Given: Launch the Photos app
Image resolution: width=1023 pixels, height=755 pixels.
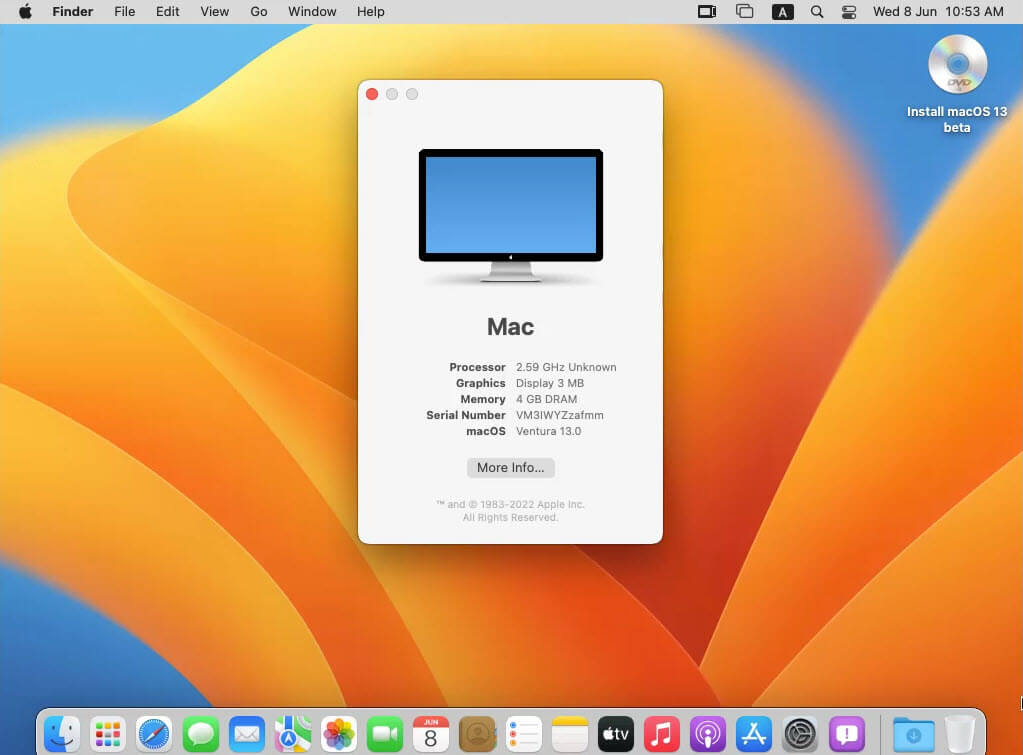Looking at the screenshot, I should coord(339,734).
